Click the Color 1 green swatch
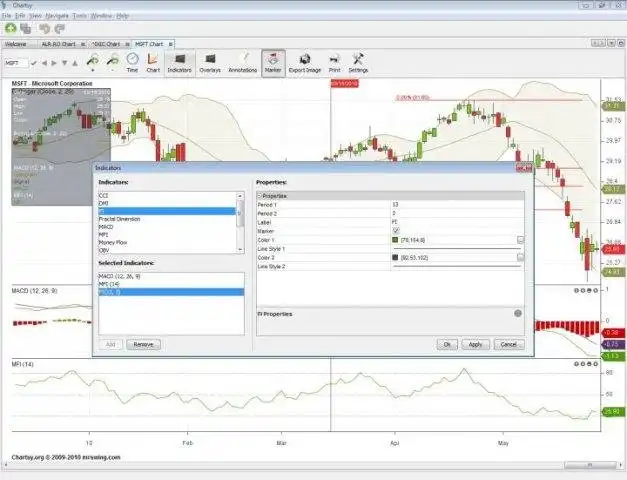Viewport: 627px width, 480px height. click(x=395, y=240)
